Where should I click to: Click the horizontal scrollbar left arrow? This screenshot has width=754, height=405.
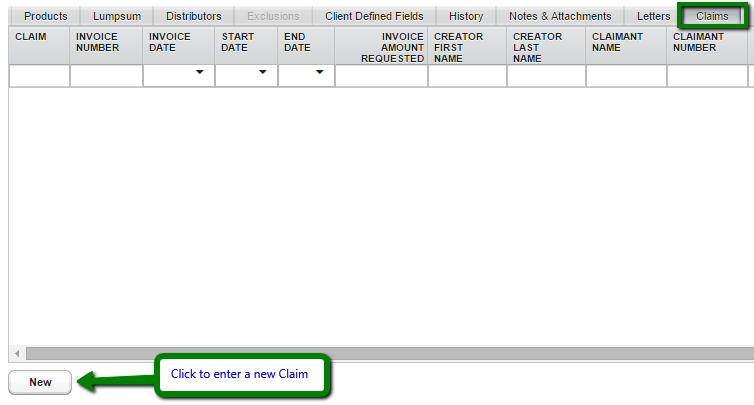click(x=16, y=354)
